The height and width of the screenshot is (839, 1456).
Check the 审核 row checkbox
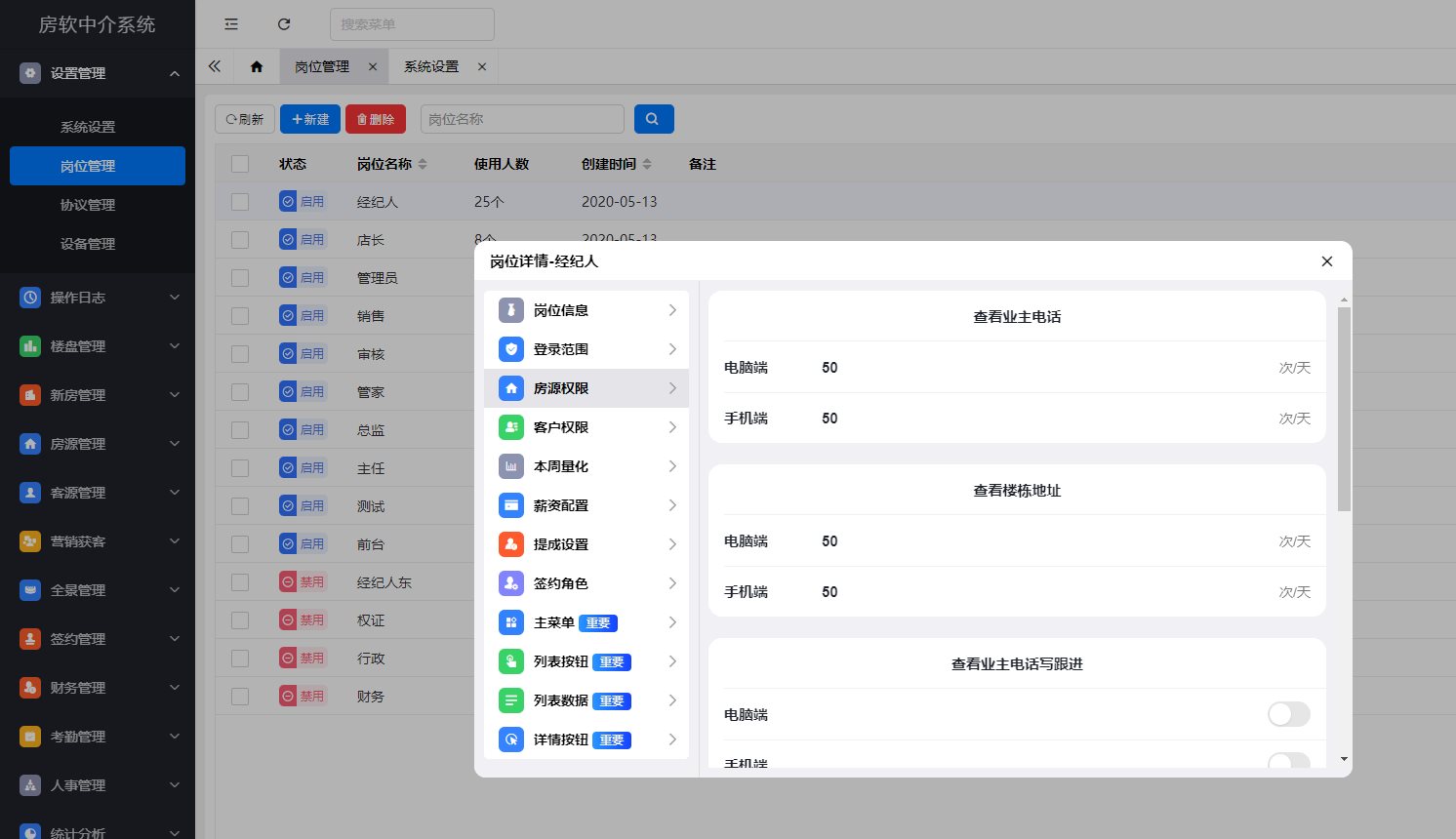[x=240, y=354]
